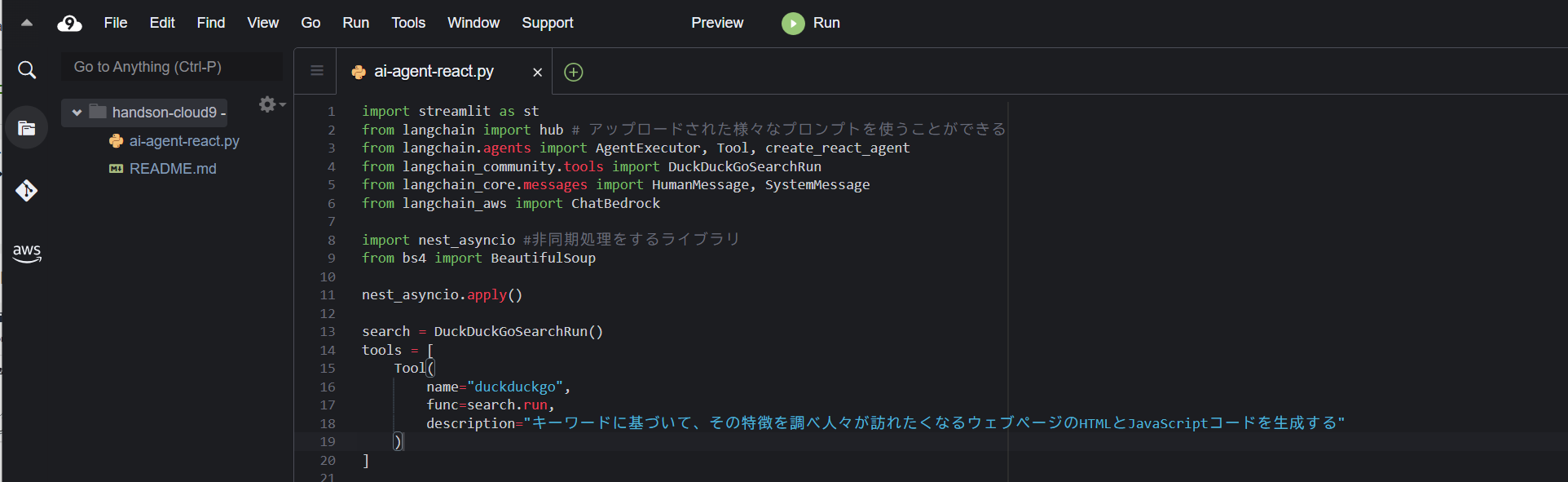Open file tree settings gear menu
This screenshot has height=482, width=1568.
coord(271,104)
